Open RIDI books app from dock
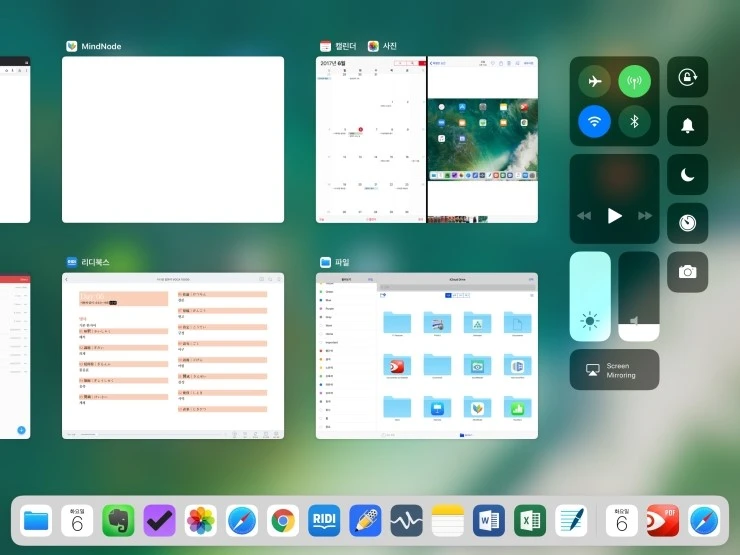The height and width of the screenshot is (555, 740). pyautogui.click(x=324, y=521)
